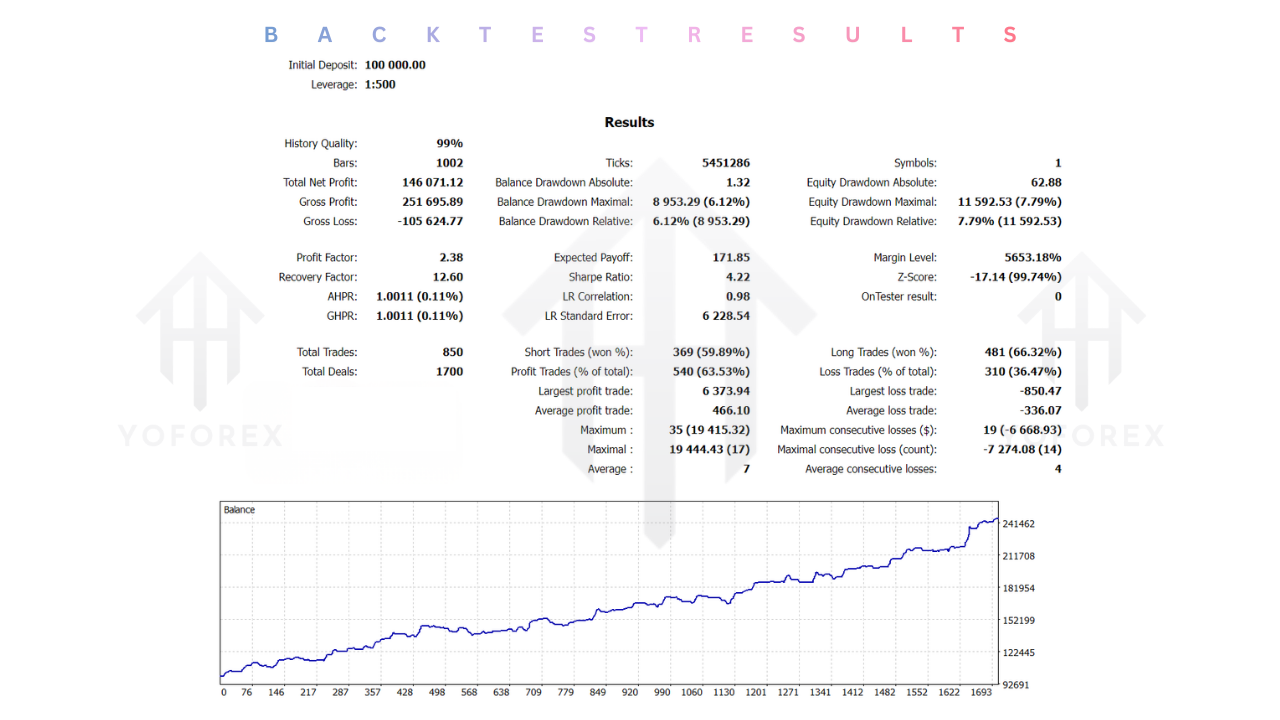The image size is (1280, 720).
Task: Select the History Quality 99% figure
Action: (450, 143)
